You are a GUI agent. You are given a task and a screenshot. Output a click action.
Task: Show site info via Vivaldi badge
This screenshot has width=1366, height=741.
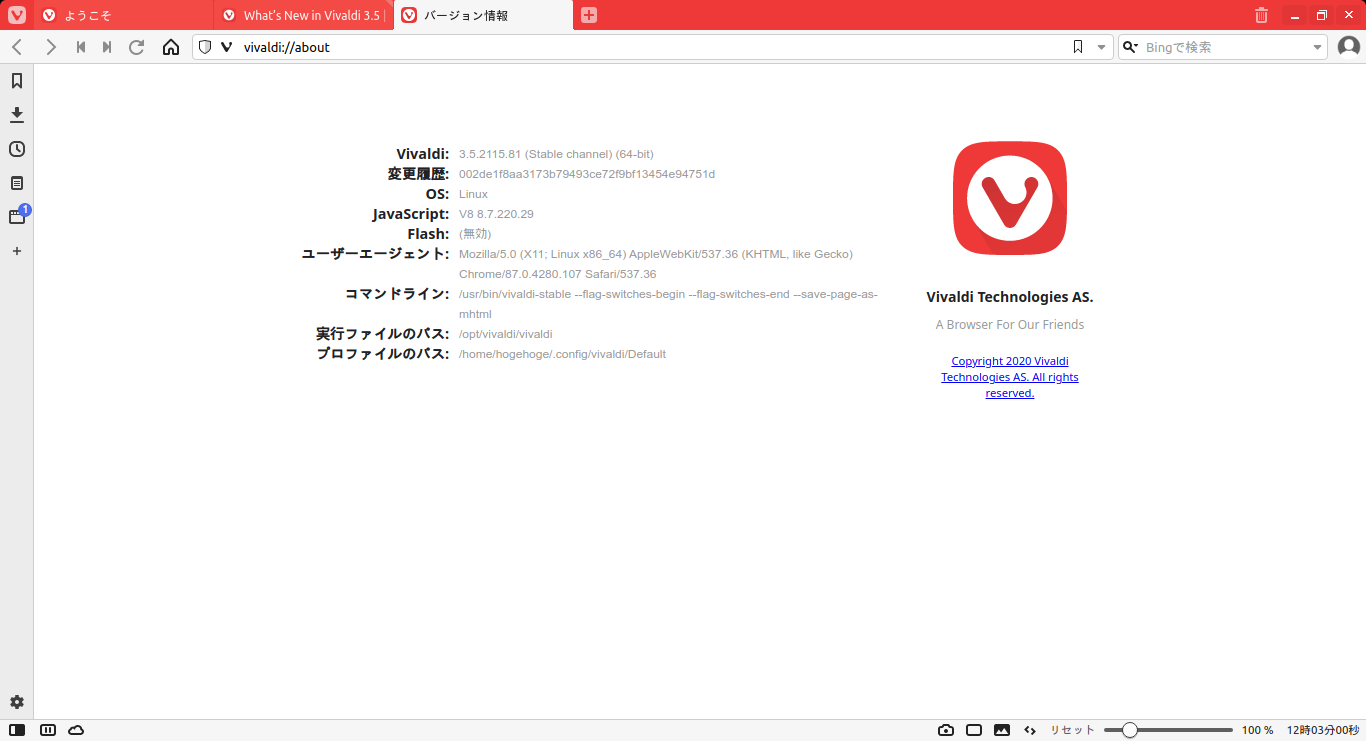coord(226,47)
